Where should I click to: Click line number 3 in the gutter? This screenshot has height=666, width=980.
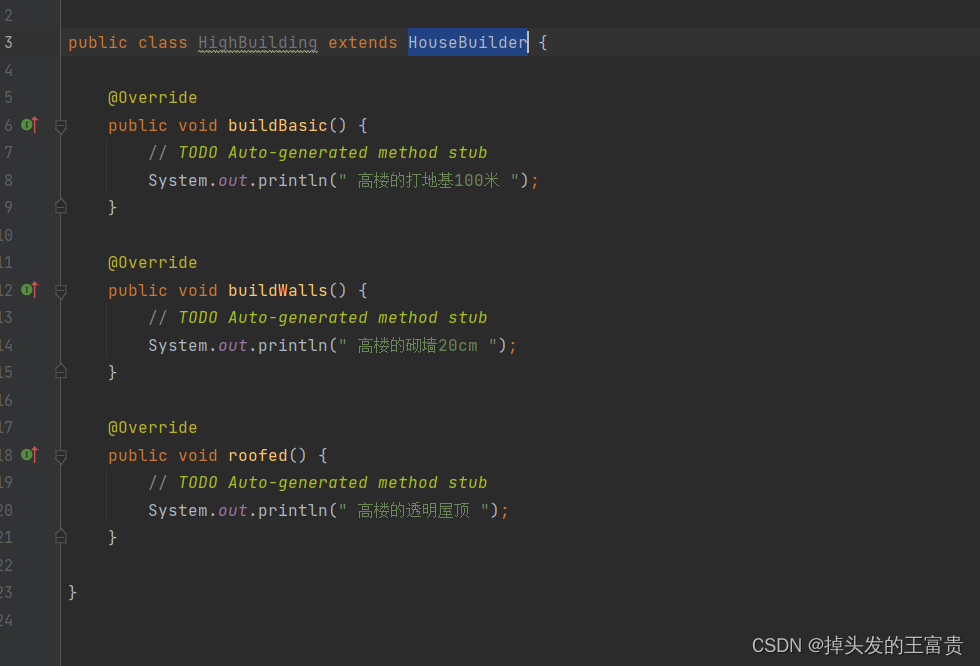(8, 42)
